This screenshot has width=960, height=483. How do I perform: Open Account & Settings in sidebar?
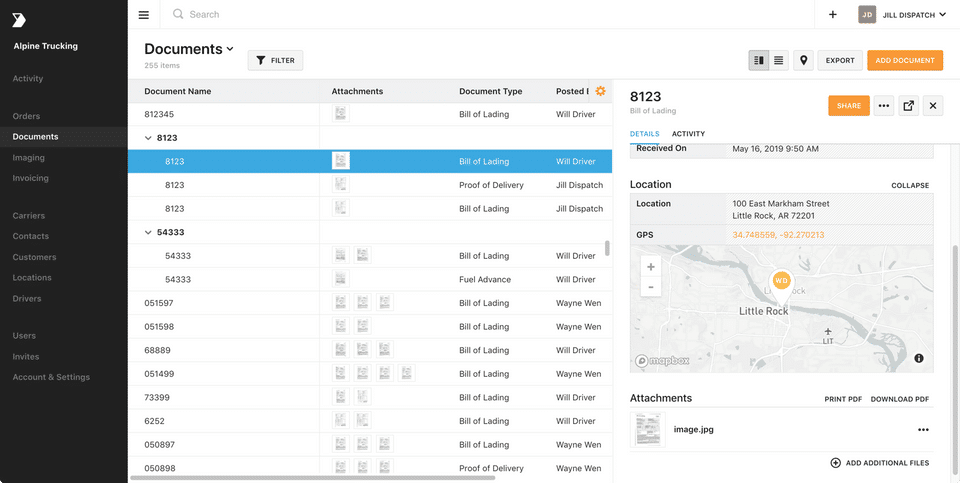(51, 377)
